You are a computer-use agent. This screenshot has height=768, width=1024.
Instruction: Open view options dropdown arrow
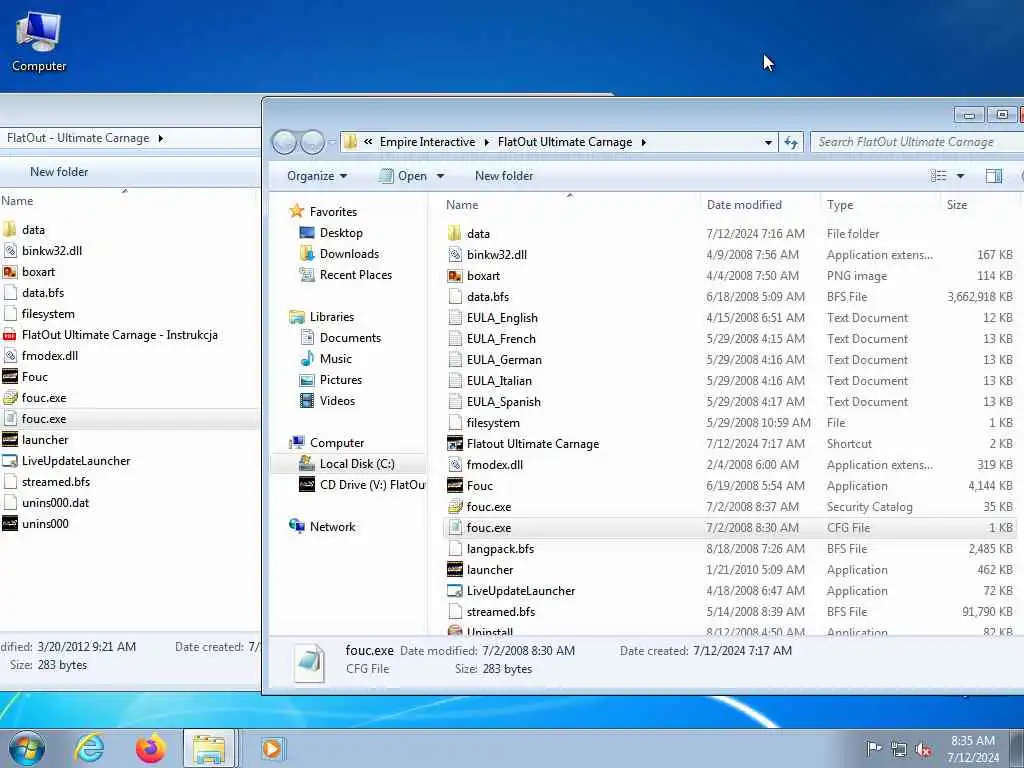point(960,176)
